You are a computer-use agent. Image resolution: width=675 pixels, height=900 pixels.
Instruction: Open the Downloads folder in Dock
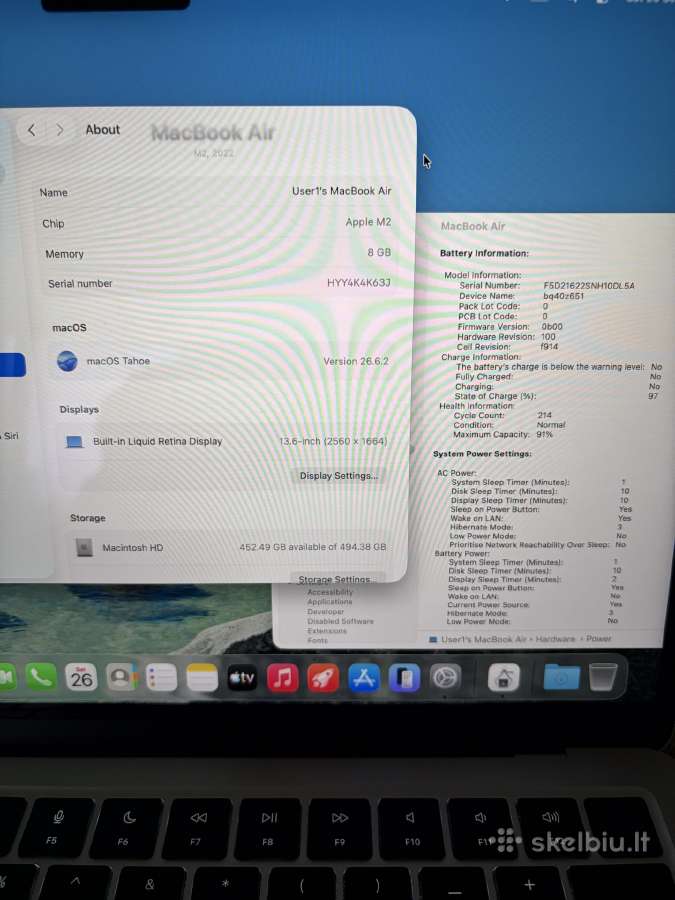click(561, 677)
